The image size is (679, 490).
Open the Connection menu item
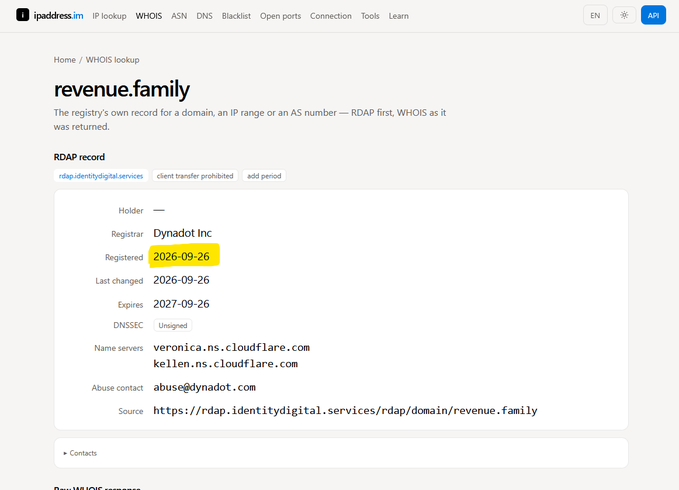point(330,16)
